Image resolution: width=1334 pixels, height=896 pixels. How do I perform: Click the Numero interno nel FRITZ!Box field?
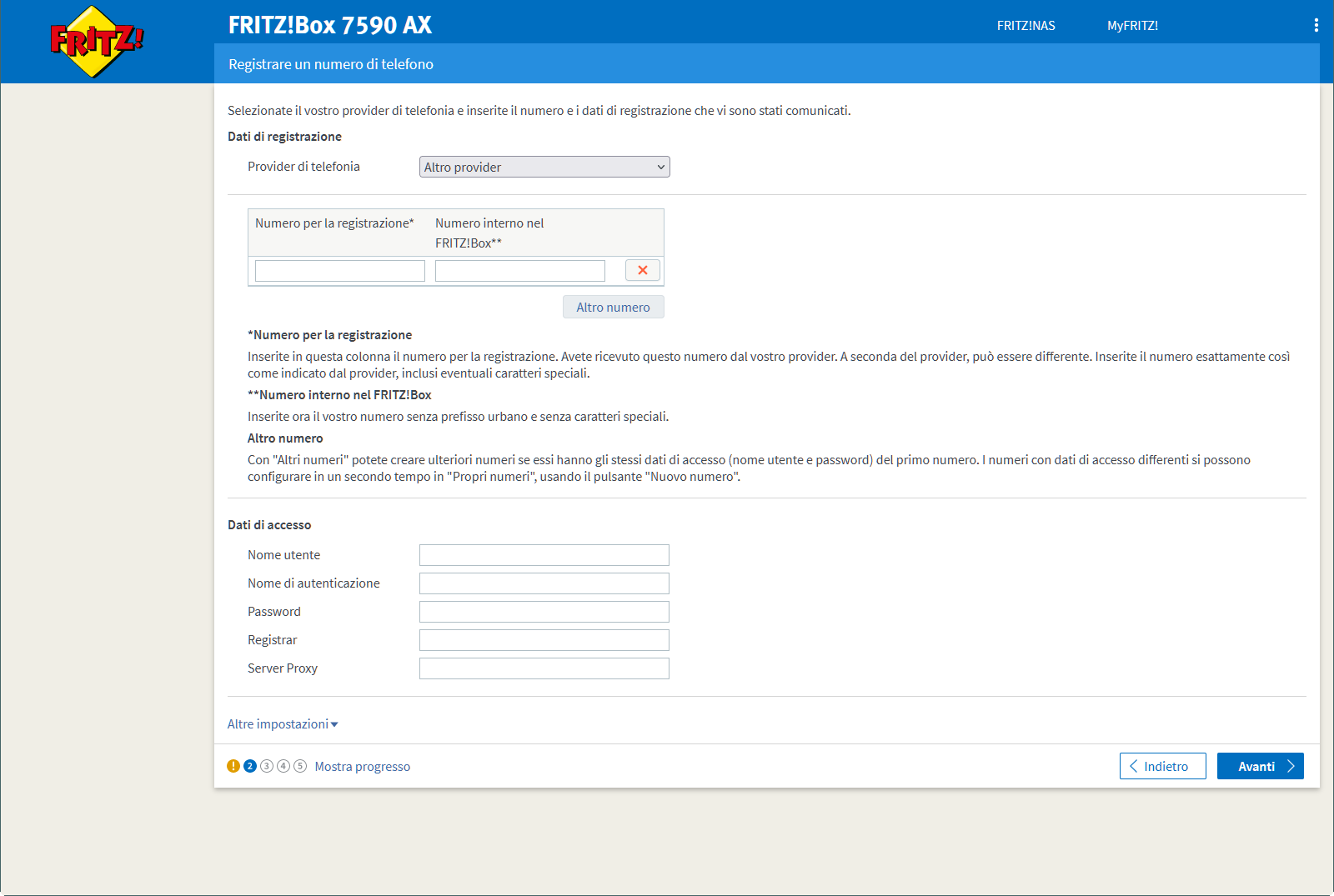519,271
